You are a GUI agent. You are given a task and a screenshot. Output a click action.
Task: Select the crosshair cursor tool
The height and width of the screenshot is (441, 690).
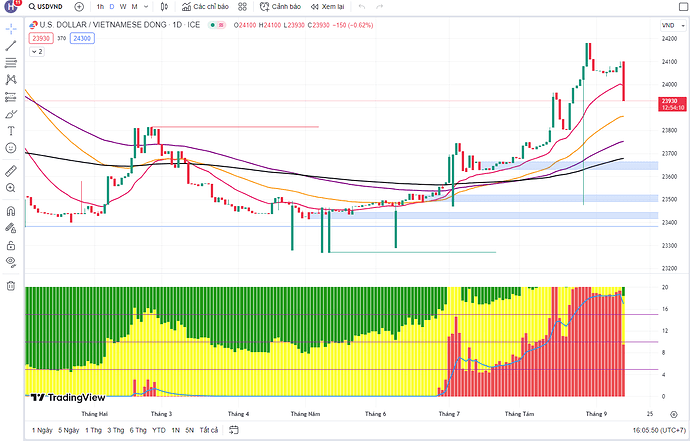pos(11,29)
